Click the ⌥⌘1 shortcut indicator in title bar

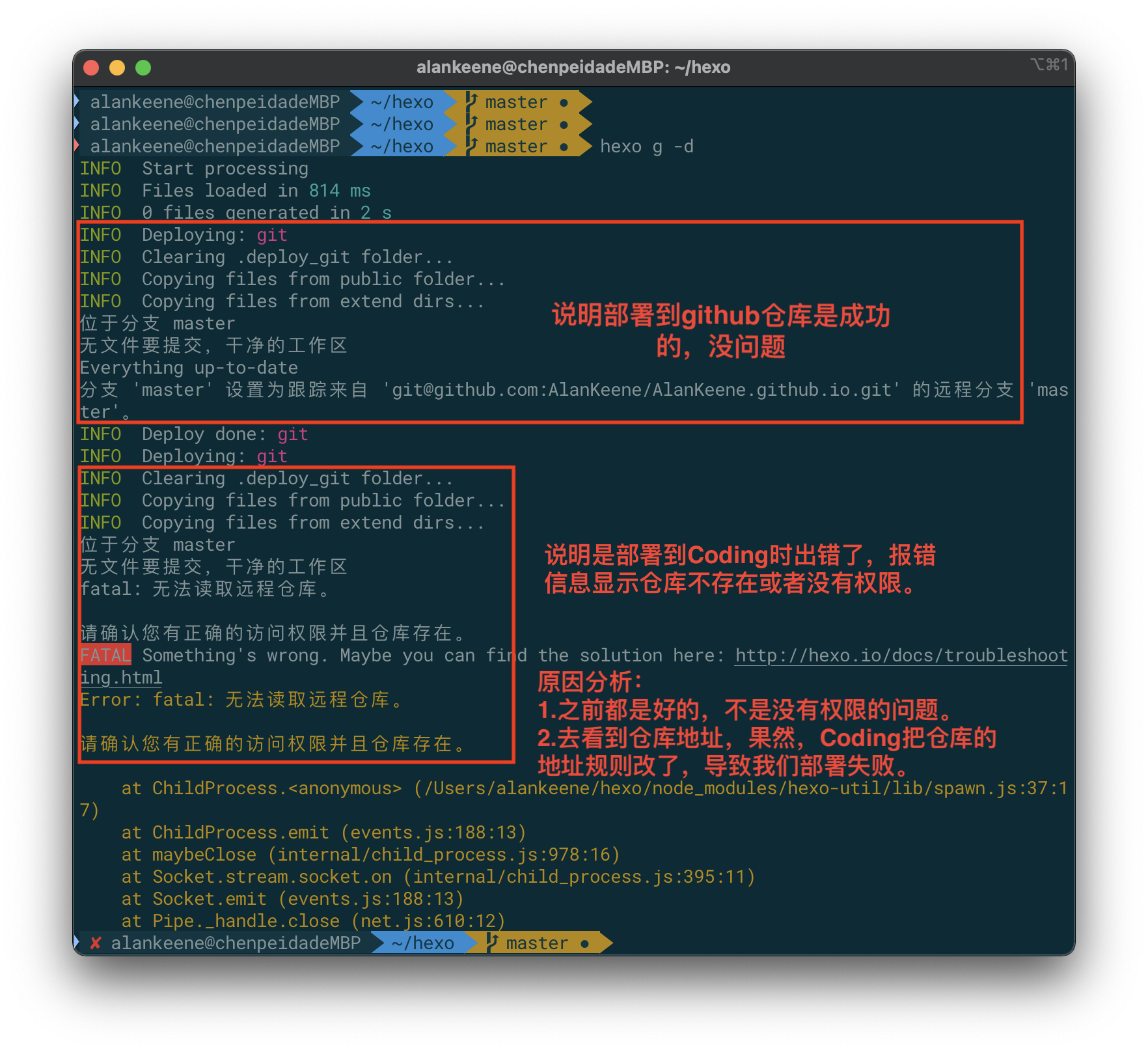(1049, 64)
